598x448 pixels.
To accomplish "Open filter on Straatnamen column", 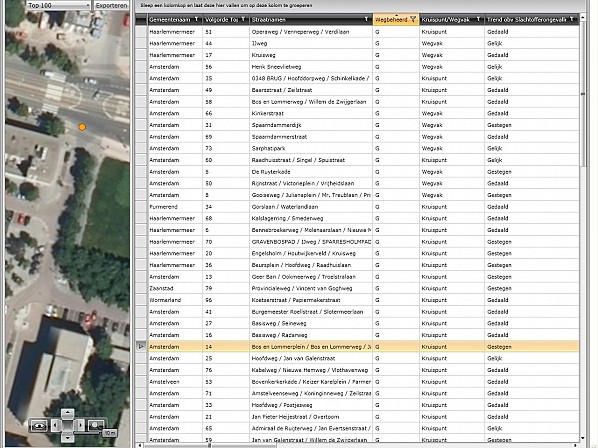I will click(x=367, y=19).
